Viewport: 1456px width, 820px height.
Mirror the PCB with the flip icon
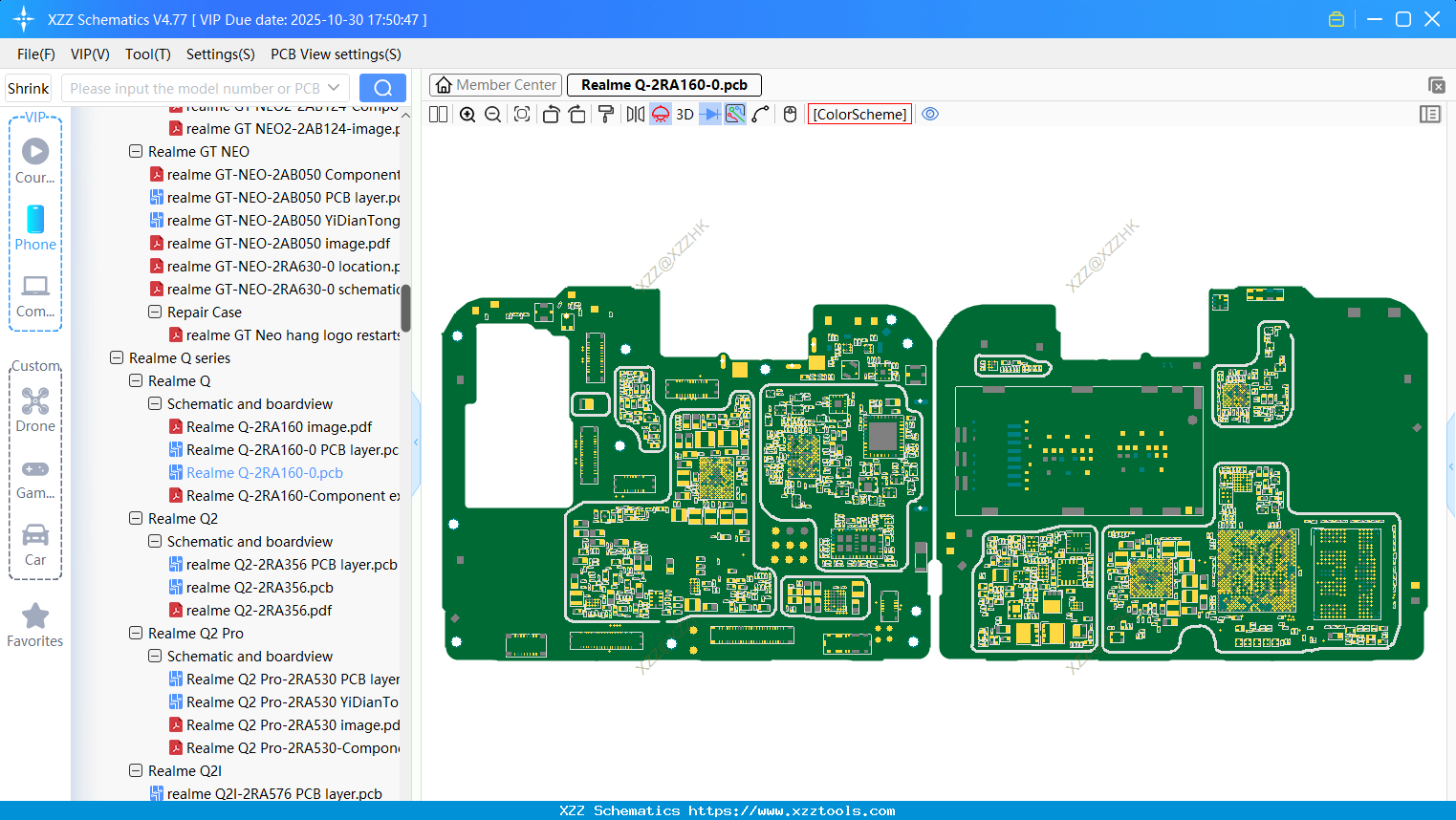(x=635, y=115)
